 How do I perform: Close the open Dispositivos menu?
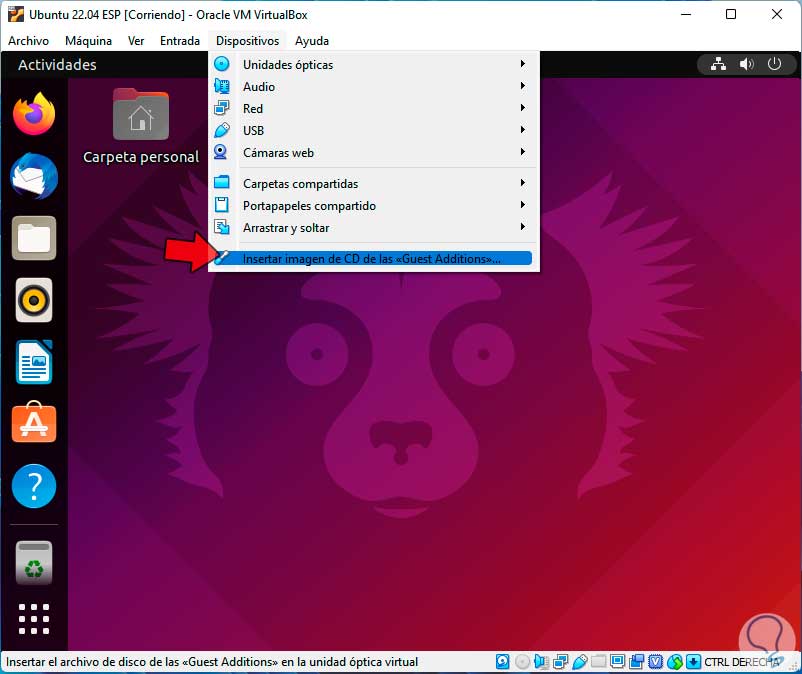click(x=247, y=41)
